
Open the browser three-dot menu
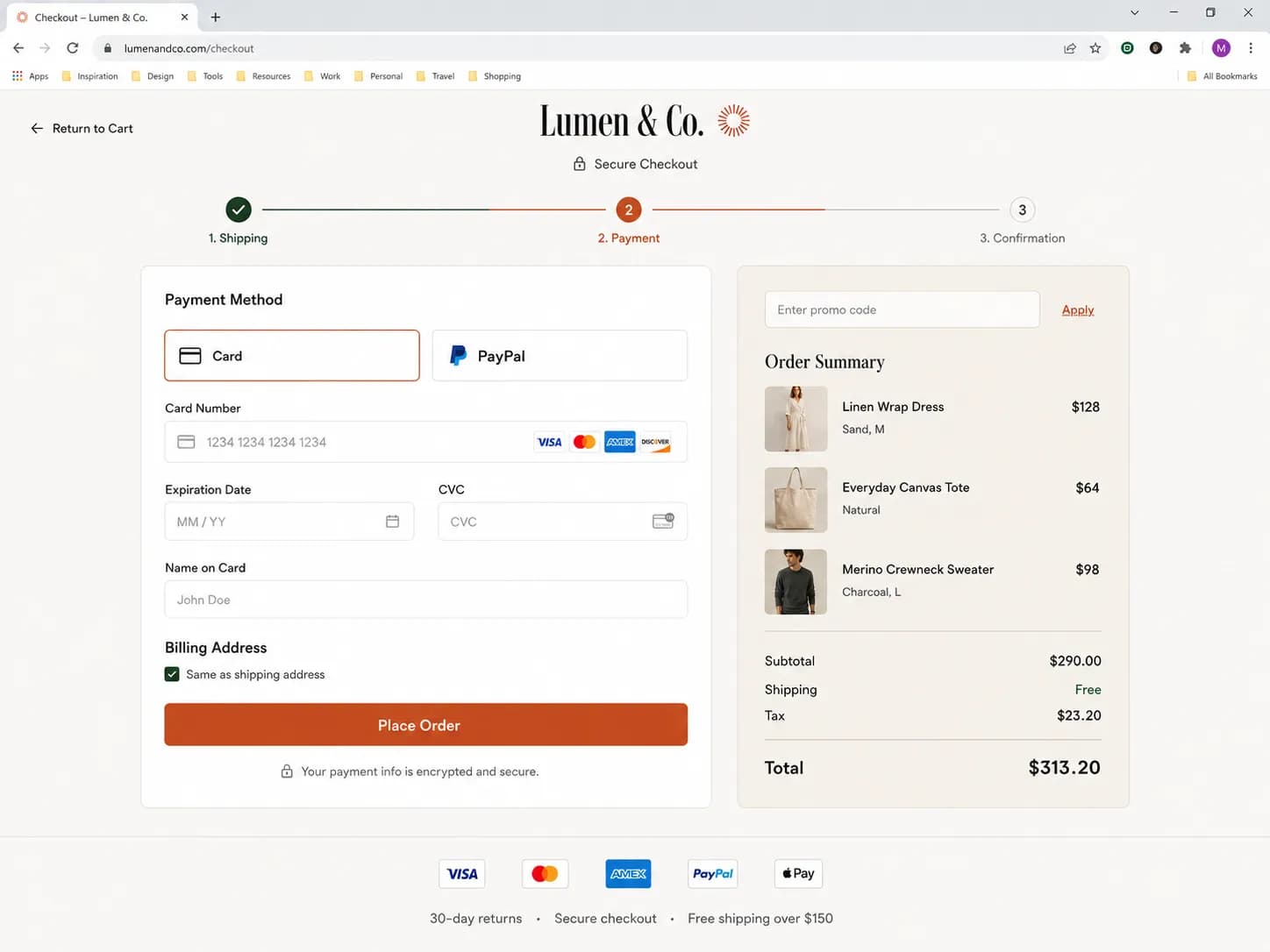tap(1251, 48)
